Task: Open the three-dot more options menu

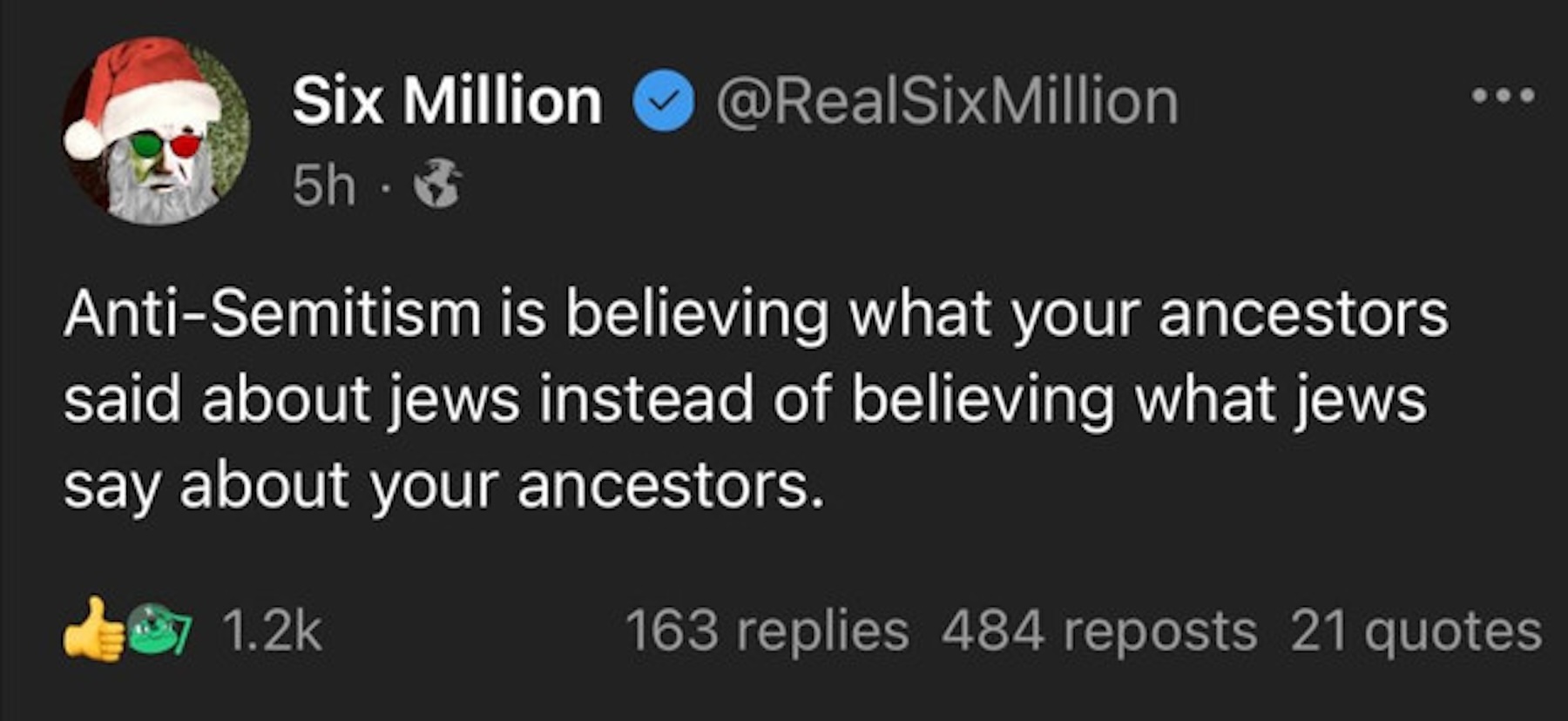Action: point(1503,95)
